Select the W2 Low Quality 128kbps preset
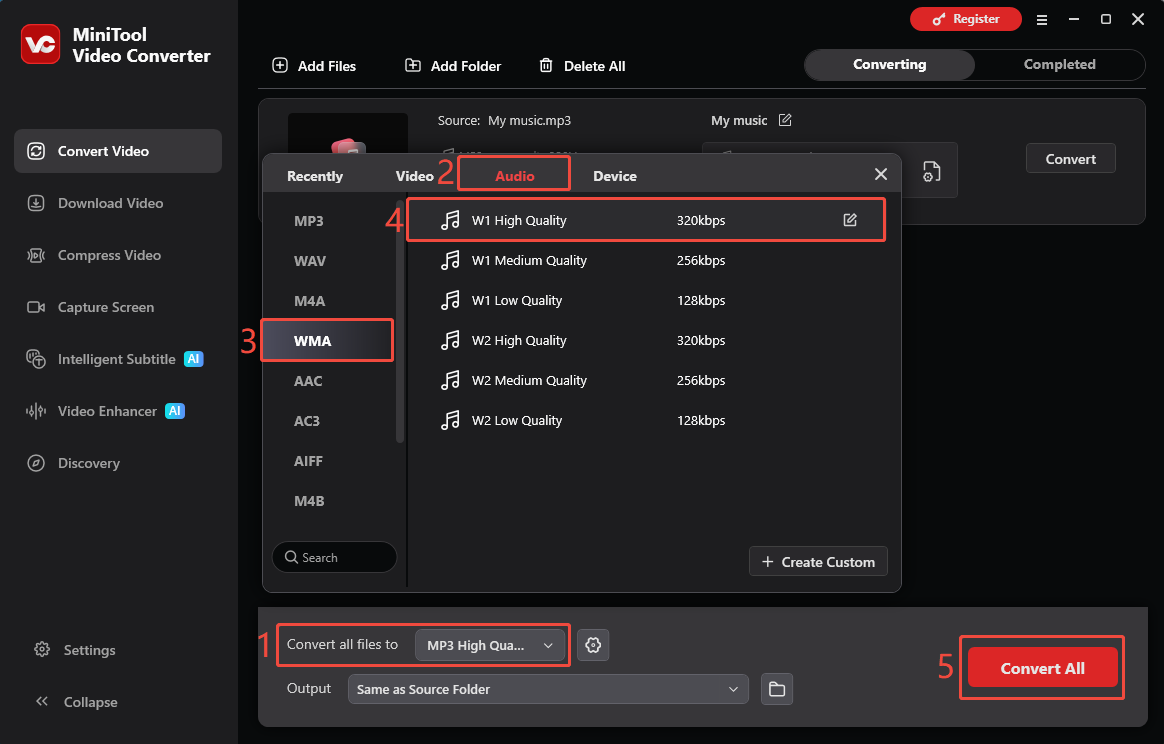This screenshot has width=1164, height=744. point(646,421)
